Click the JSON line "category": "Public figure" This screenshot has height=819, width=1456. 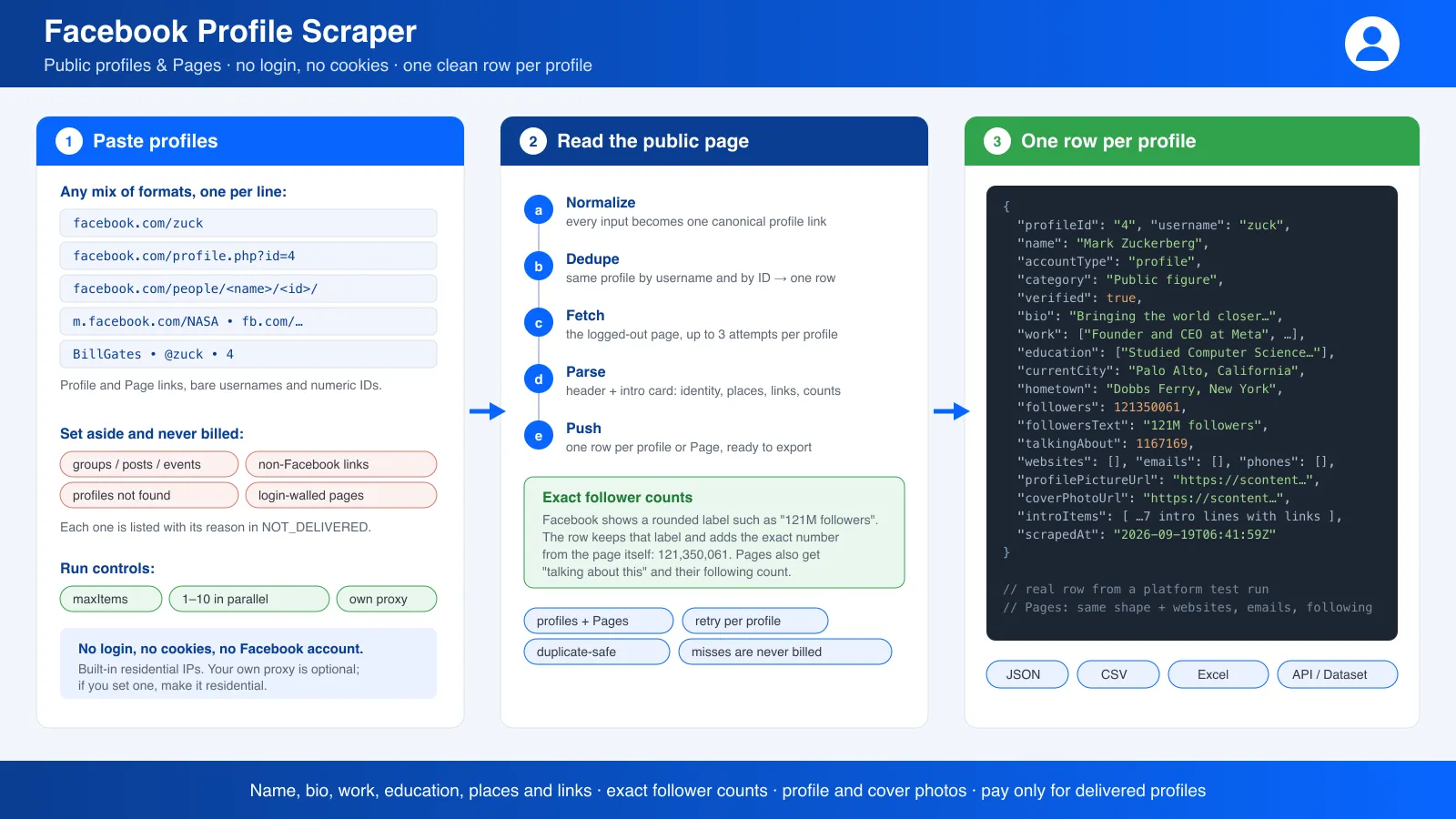(1120, 279)
